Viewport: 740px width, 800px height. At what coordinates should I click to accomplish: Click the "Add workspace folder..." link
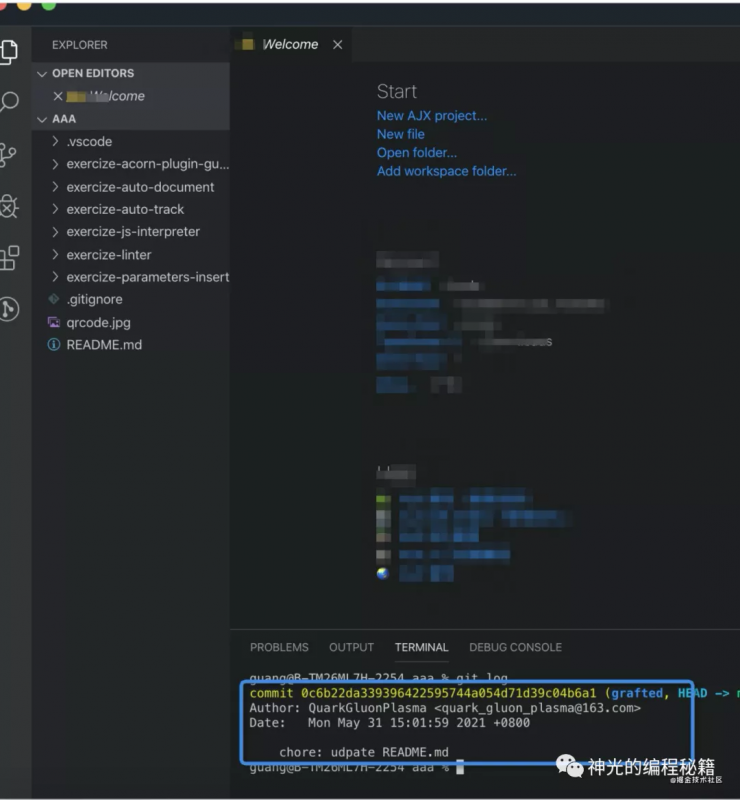(446, 171)
